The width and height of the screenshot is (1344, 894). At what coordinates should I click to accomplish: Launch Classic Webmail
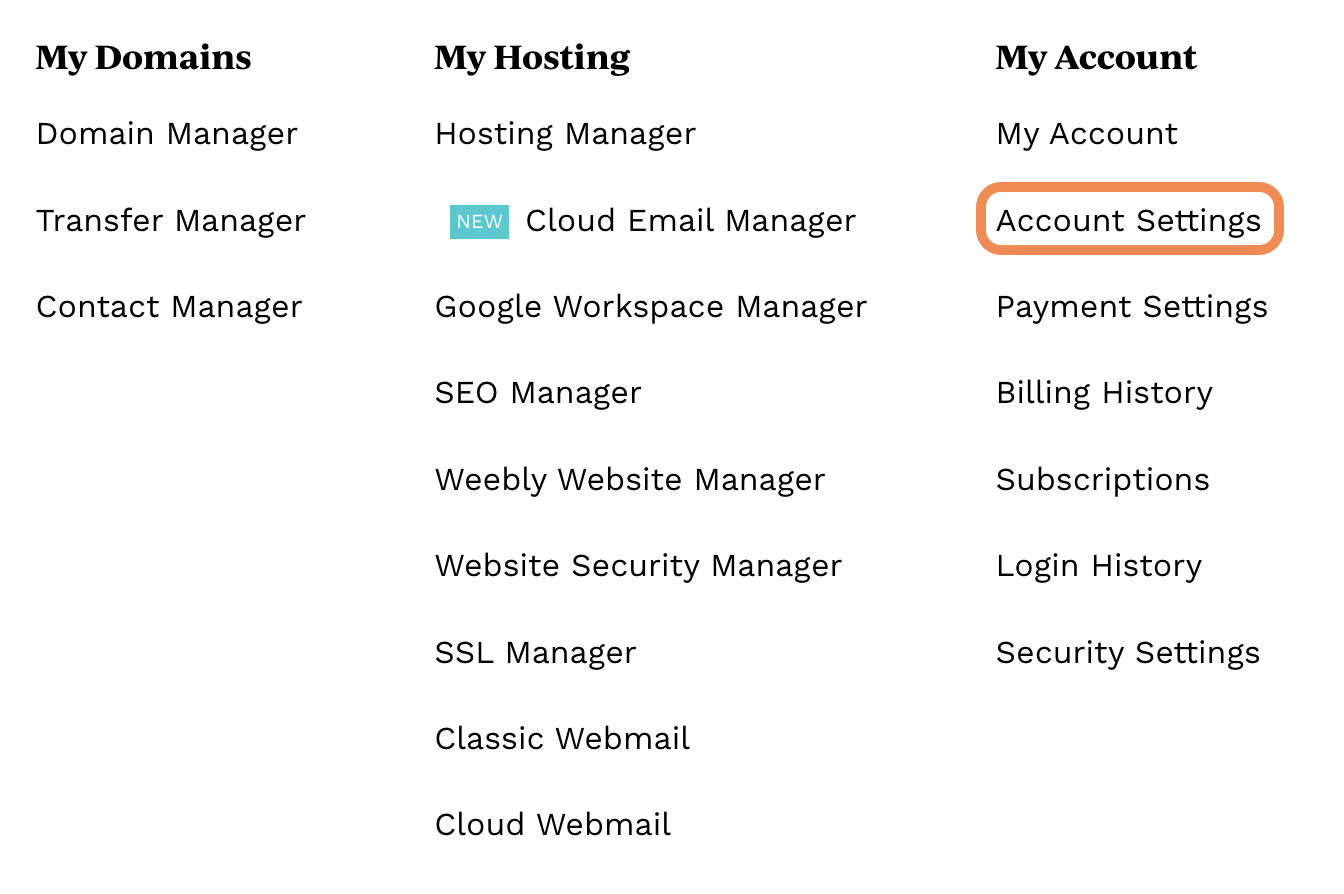(561, 738)
